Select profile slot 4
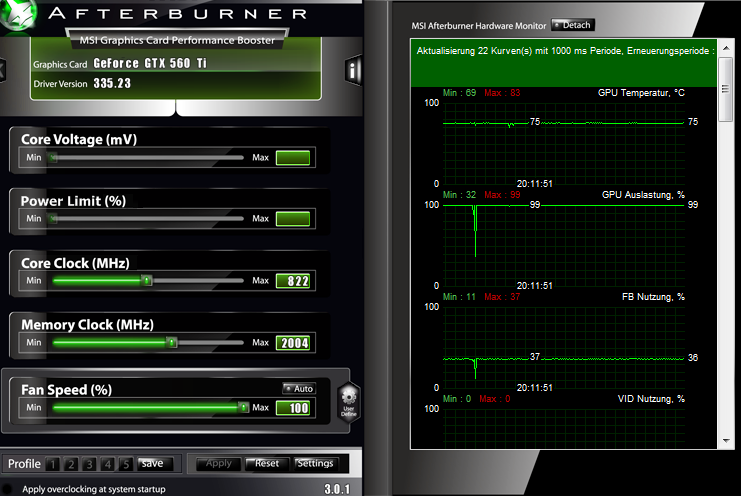This screenshot has width=741, height=496. pos(107,464)
